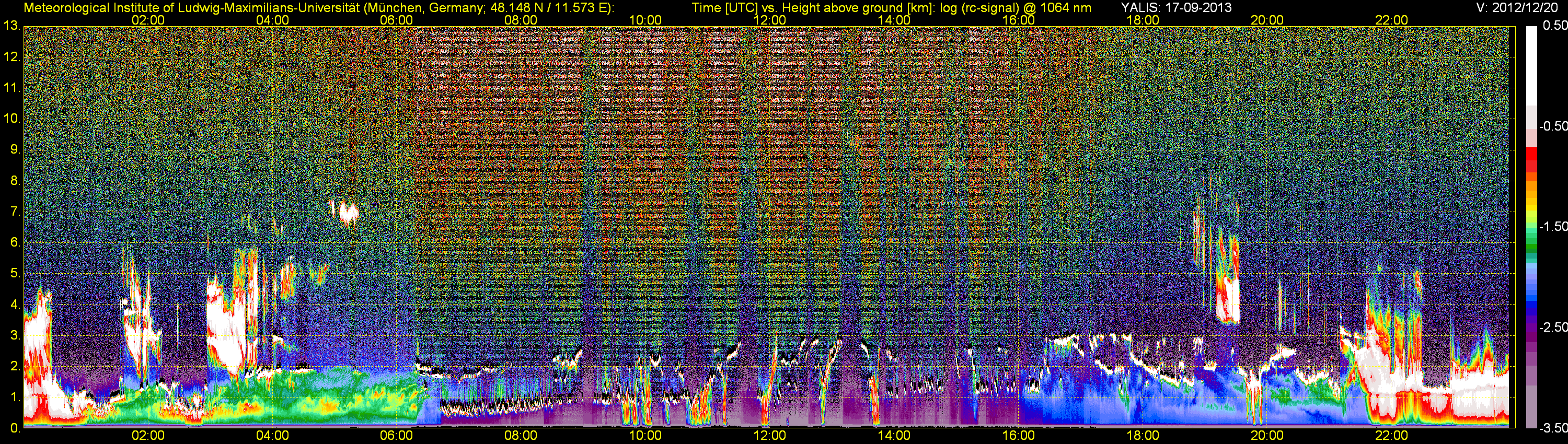Click the 6 km height axis label
1568x444 pixels.
tap(15, 243)
